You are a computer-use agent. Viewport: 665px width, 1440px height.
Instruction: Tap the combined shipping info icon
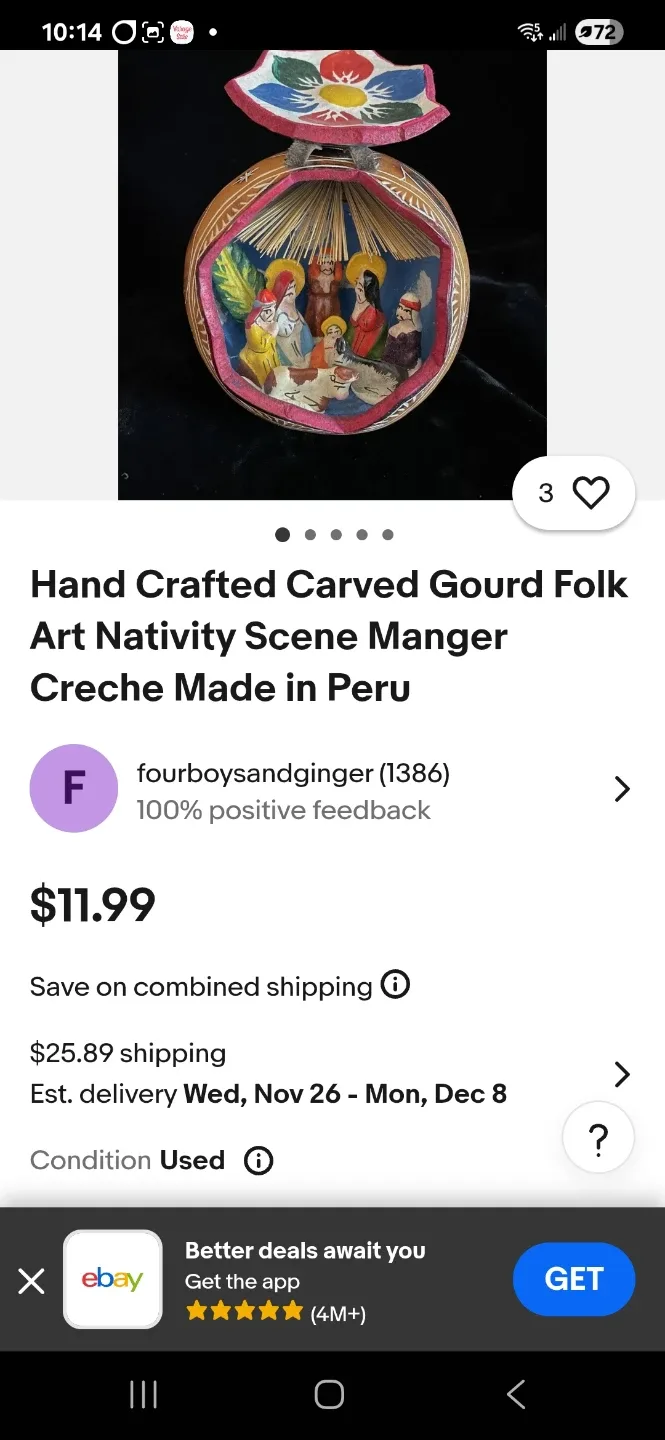pyautogui.click(x=396, y=985)
